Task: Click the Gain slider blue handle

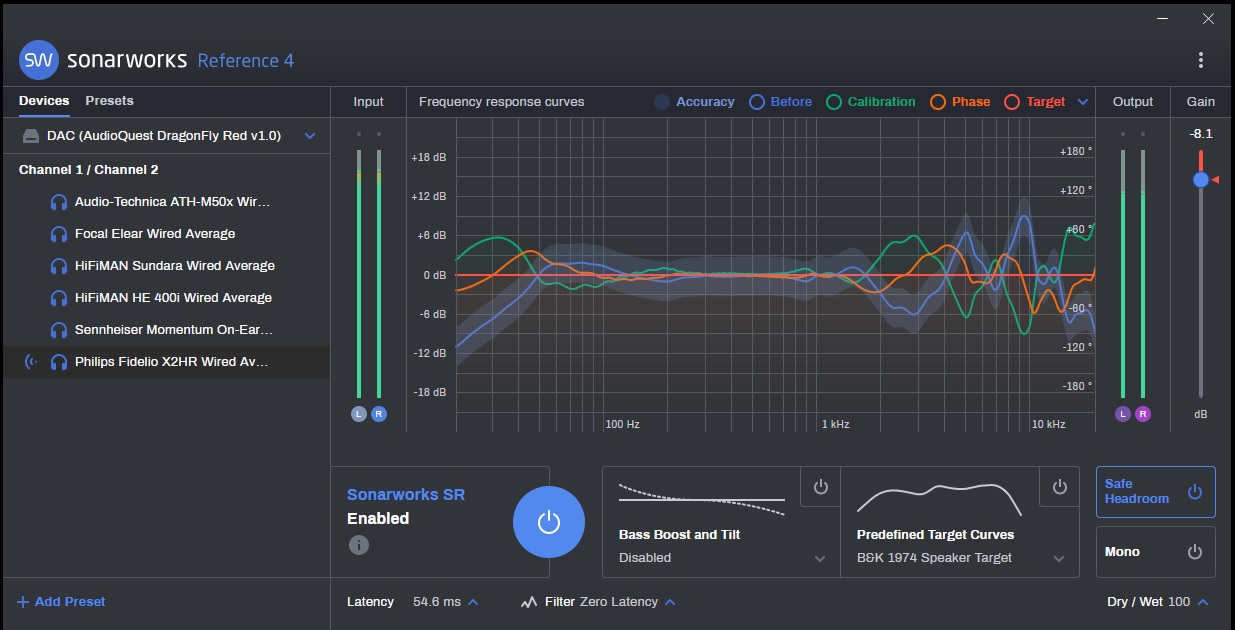Action: pos(1200,180)
